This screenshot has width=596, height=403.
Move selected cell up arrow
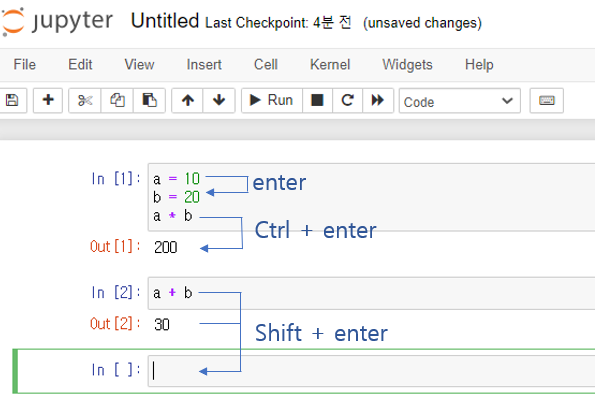(187, 100)
